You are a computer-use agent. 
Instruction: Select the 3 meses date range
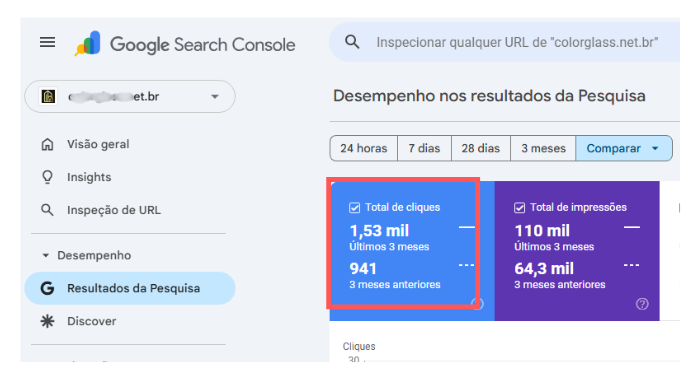click(x=543, y=148)
